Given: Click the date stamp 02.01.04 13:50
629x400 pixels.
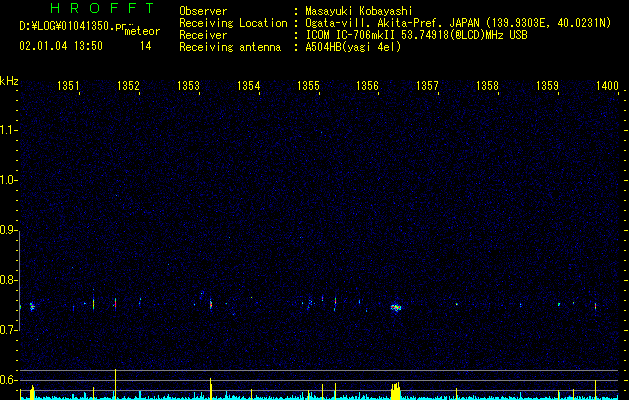Looking at the screenshot, I should click(x=61, y=46).
